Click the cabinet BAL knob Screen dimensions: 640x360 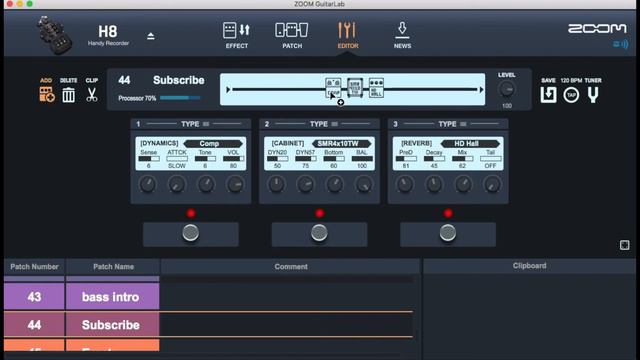click(x=363, y=184)
